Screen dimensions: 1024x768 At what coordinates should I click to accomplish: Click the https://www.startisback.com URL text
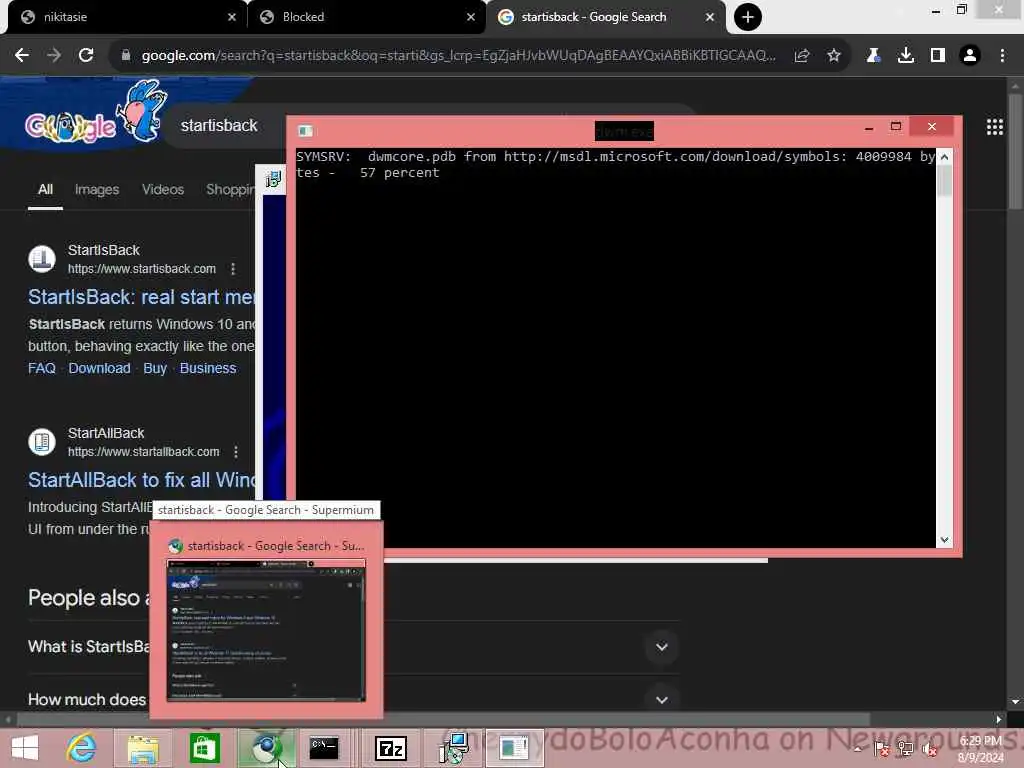click(142, 268)
